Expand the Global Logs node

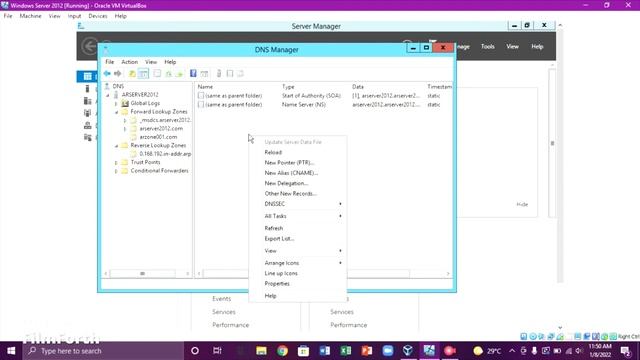coord(116,103)
